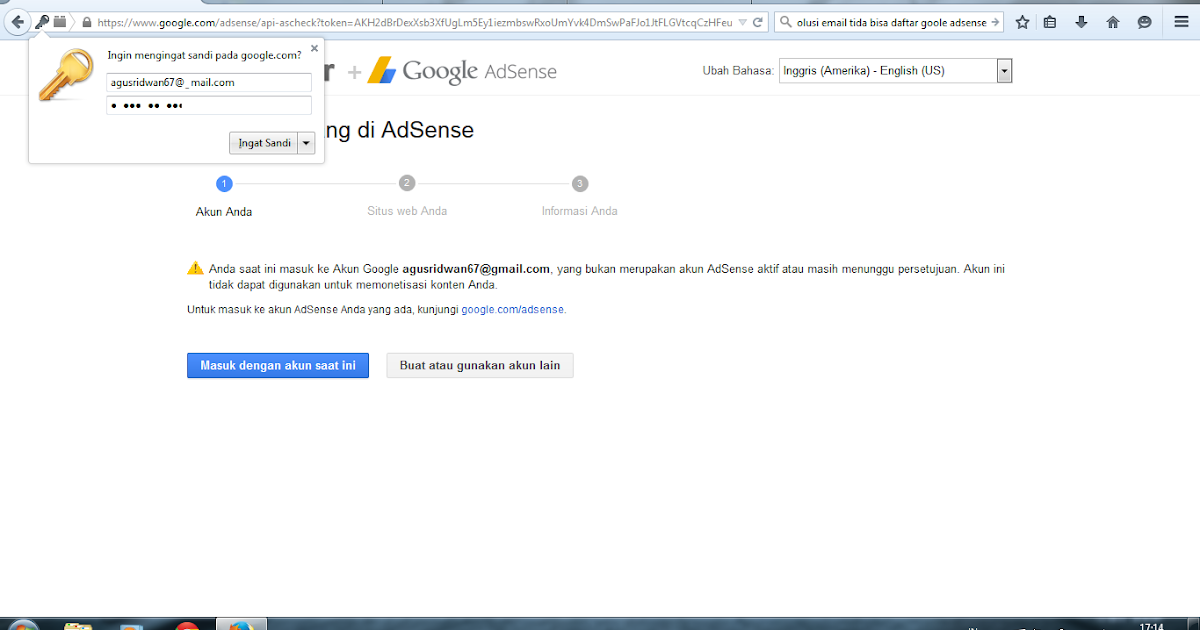Expand the Ingat Sandi options arrow
The height and width of the screenshot is (630, 1200).
pyautogui.click(x=306, y=143)
